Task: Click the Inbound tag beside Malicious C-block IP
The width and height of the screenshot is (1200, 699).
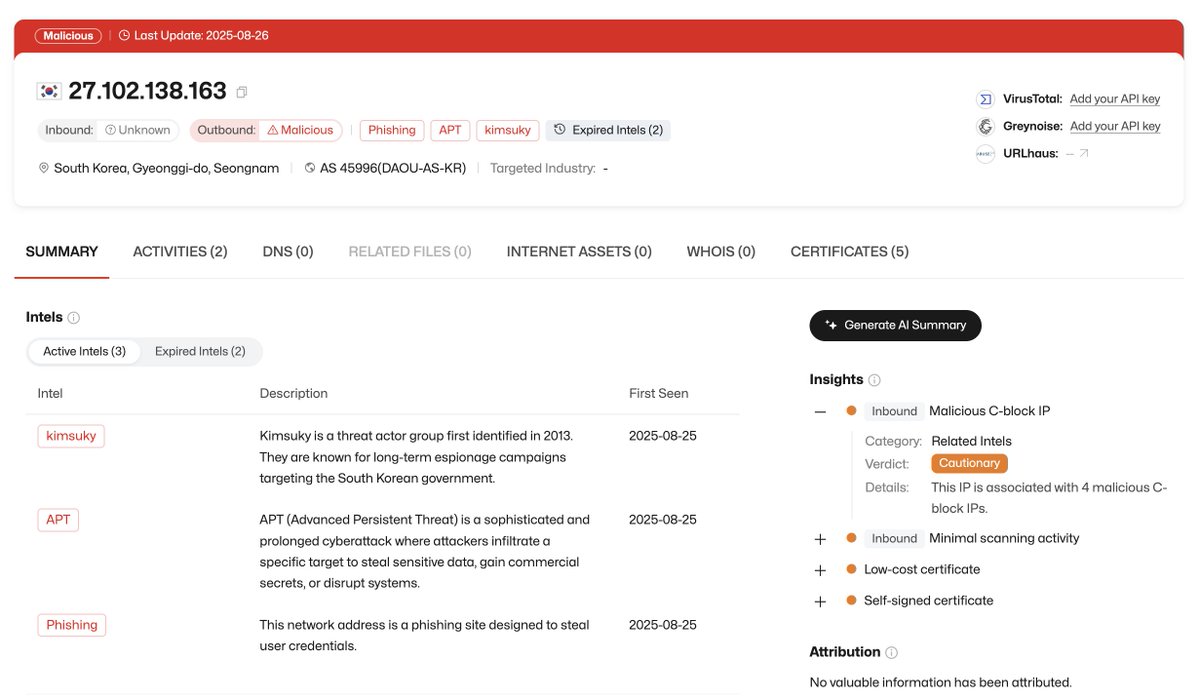Action: (894, 411)
